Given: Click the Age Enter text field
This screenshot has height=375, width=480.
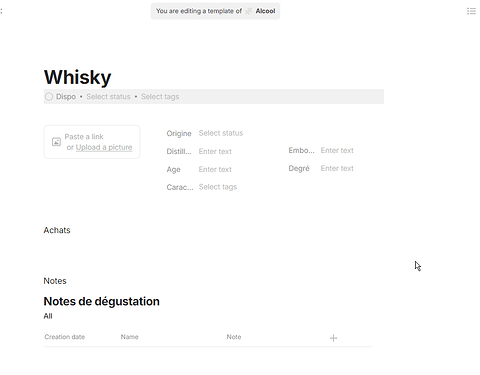Looking at the screenshot, I should point(215,169).
